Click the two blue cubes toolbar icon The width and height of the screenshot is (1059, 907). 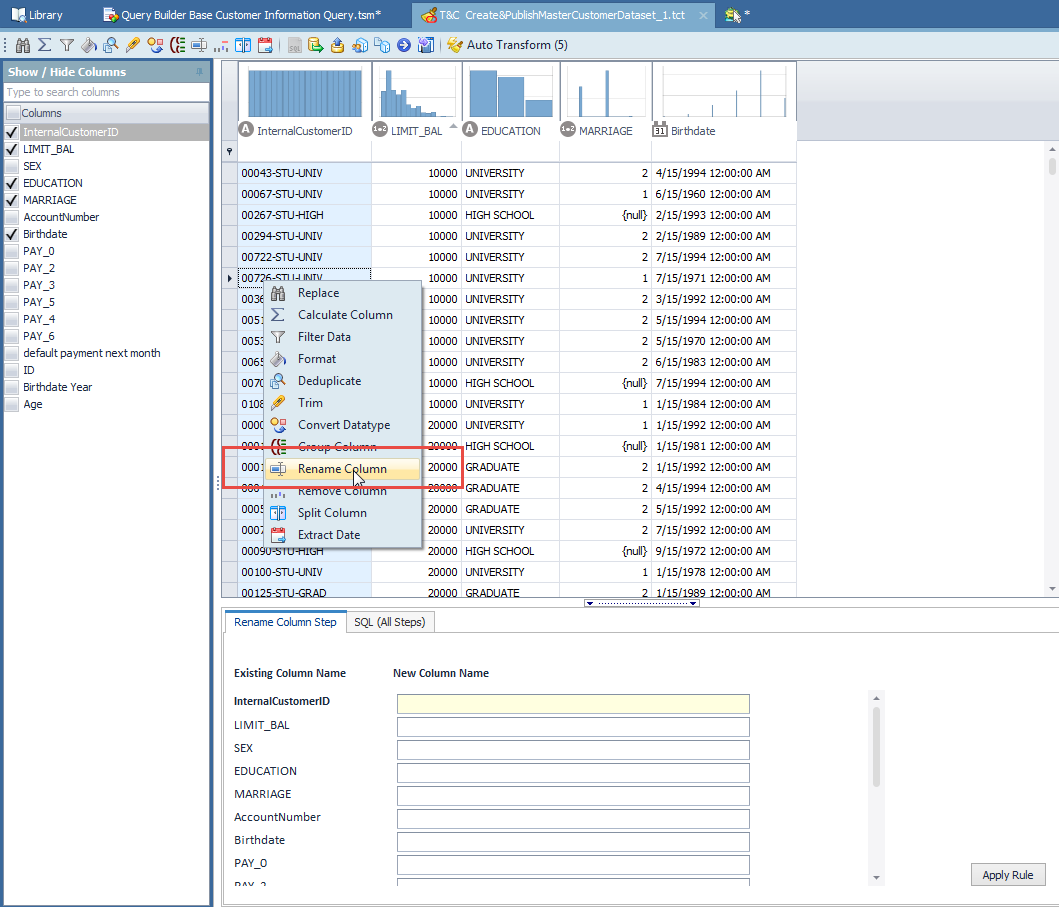point(382,45)
